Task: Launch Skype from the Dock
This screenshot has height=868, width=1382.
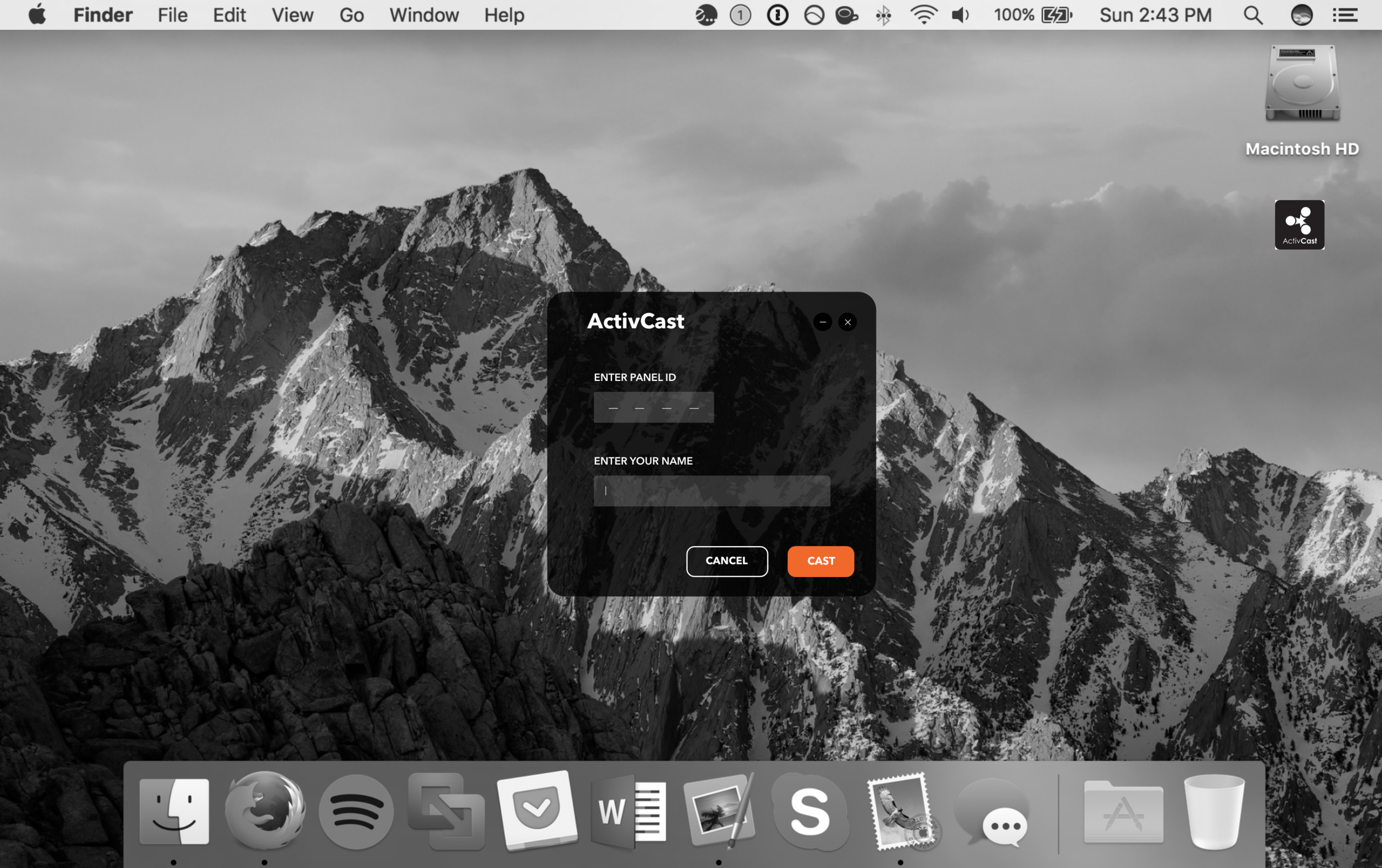Action: pyautogui.click(x=810, y=811)
